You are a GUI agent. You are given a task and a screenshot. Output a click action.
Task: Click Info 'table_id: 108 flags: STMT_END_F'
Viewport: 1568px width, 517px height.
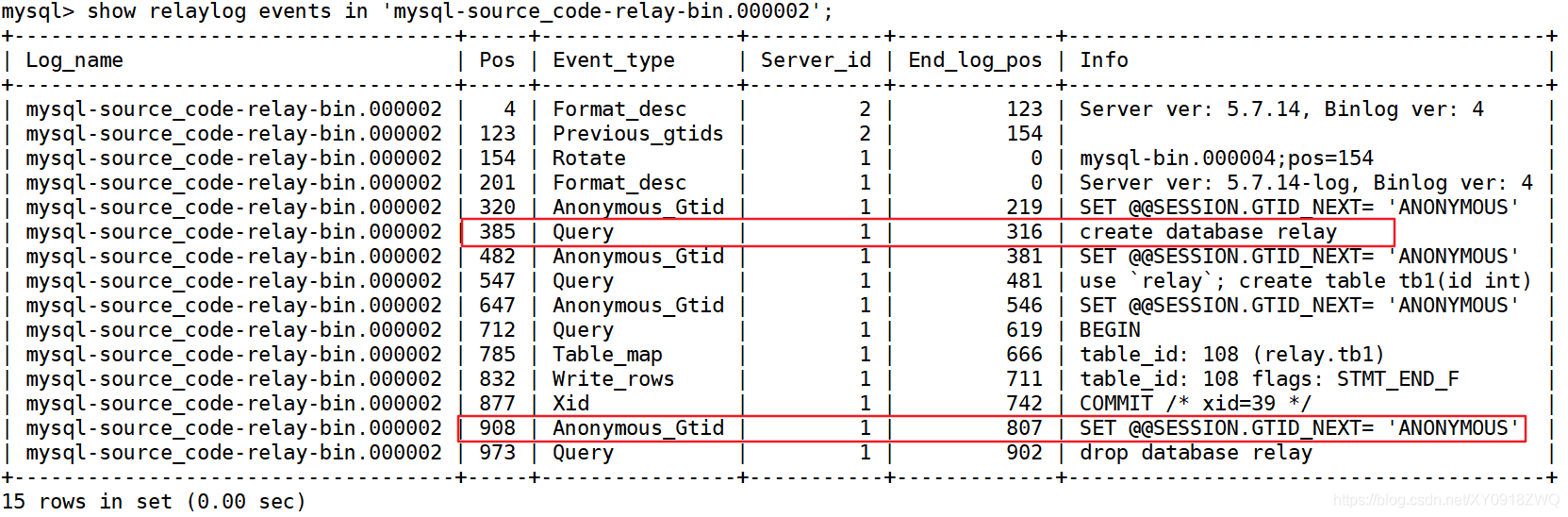click(1269, 379)
